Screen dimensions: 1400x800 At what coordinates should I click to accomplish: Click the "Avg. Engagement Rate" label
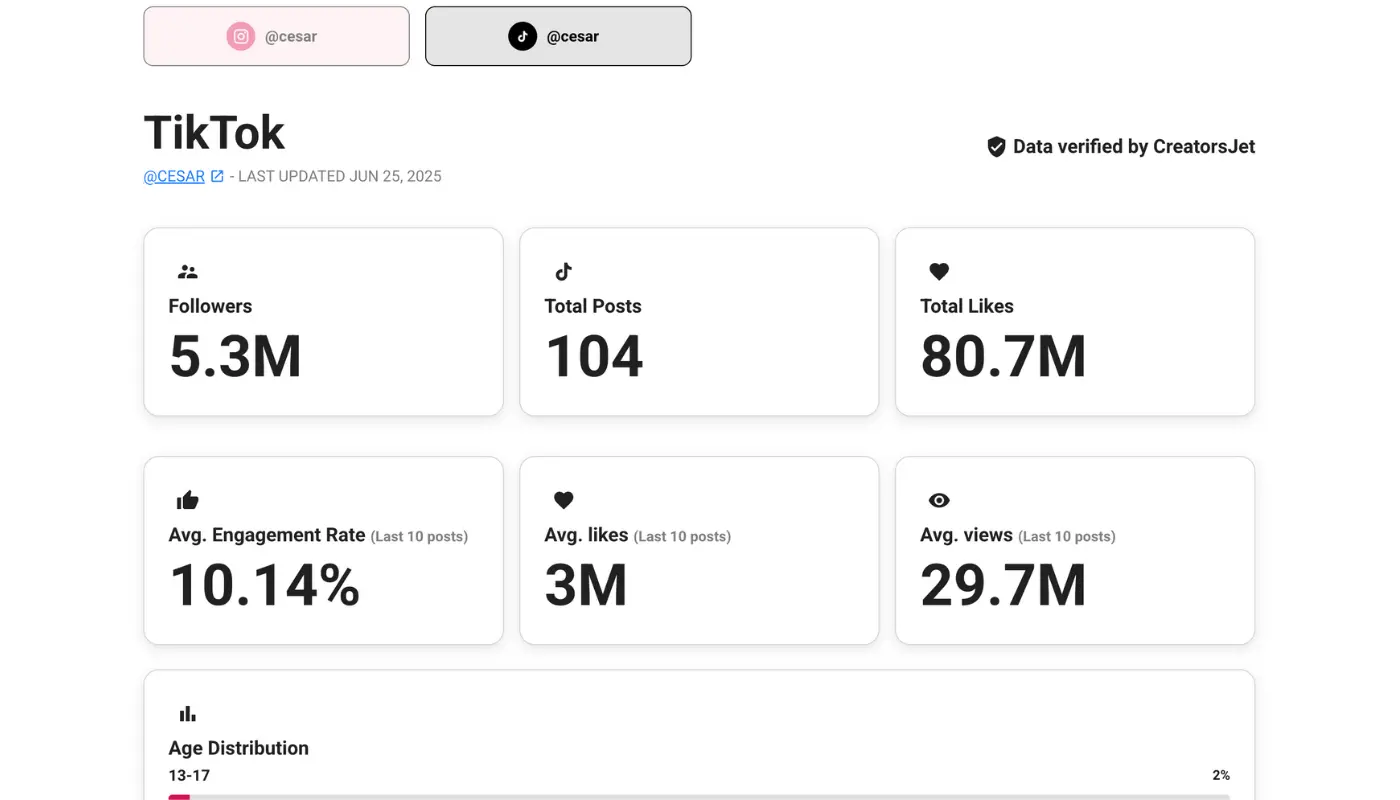(x=267, y=535)
